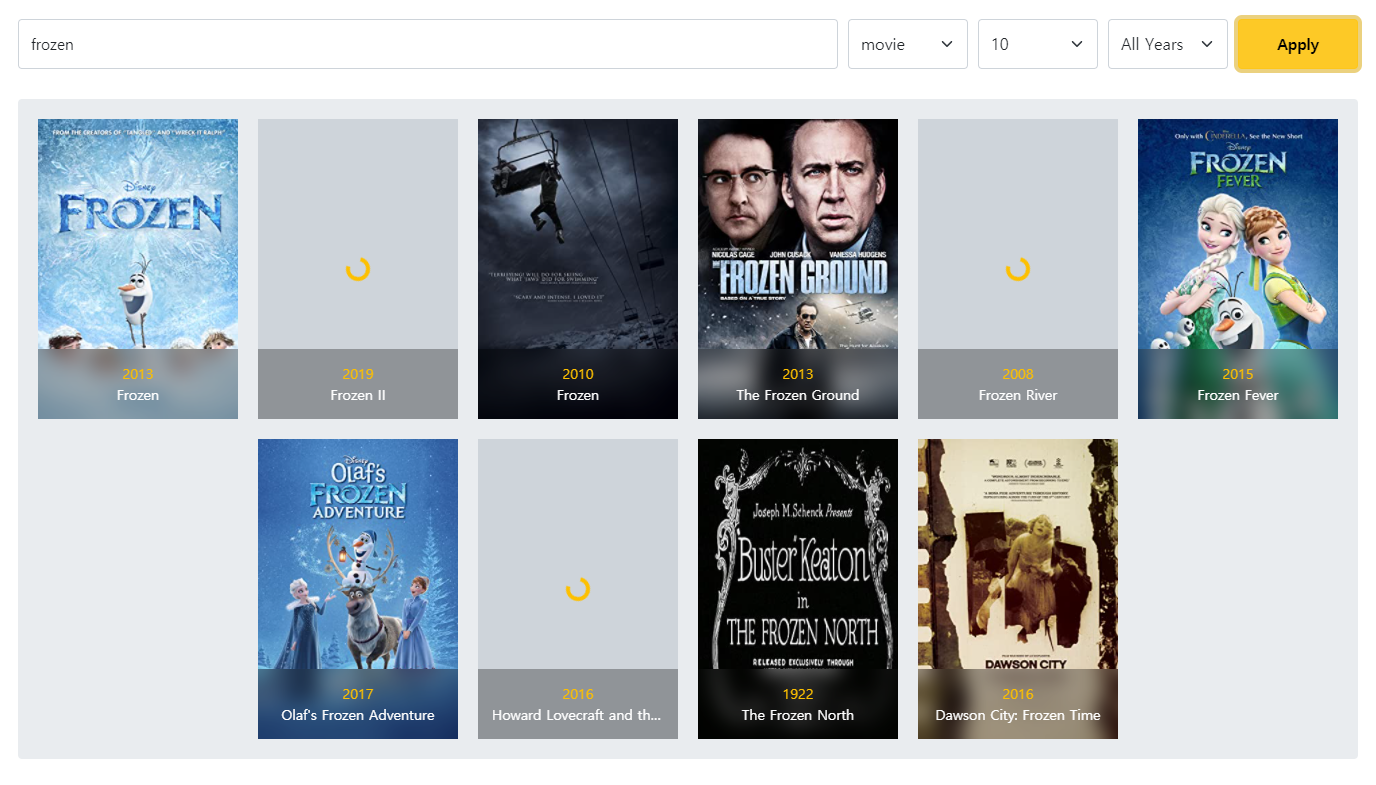The width and height of the screenshot is (1376, 785).
Task: Click the "Howard Lovecraft and th..." title
Action: pos(578,715)
